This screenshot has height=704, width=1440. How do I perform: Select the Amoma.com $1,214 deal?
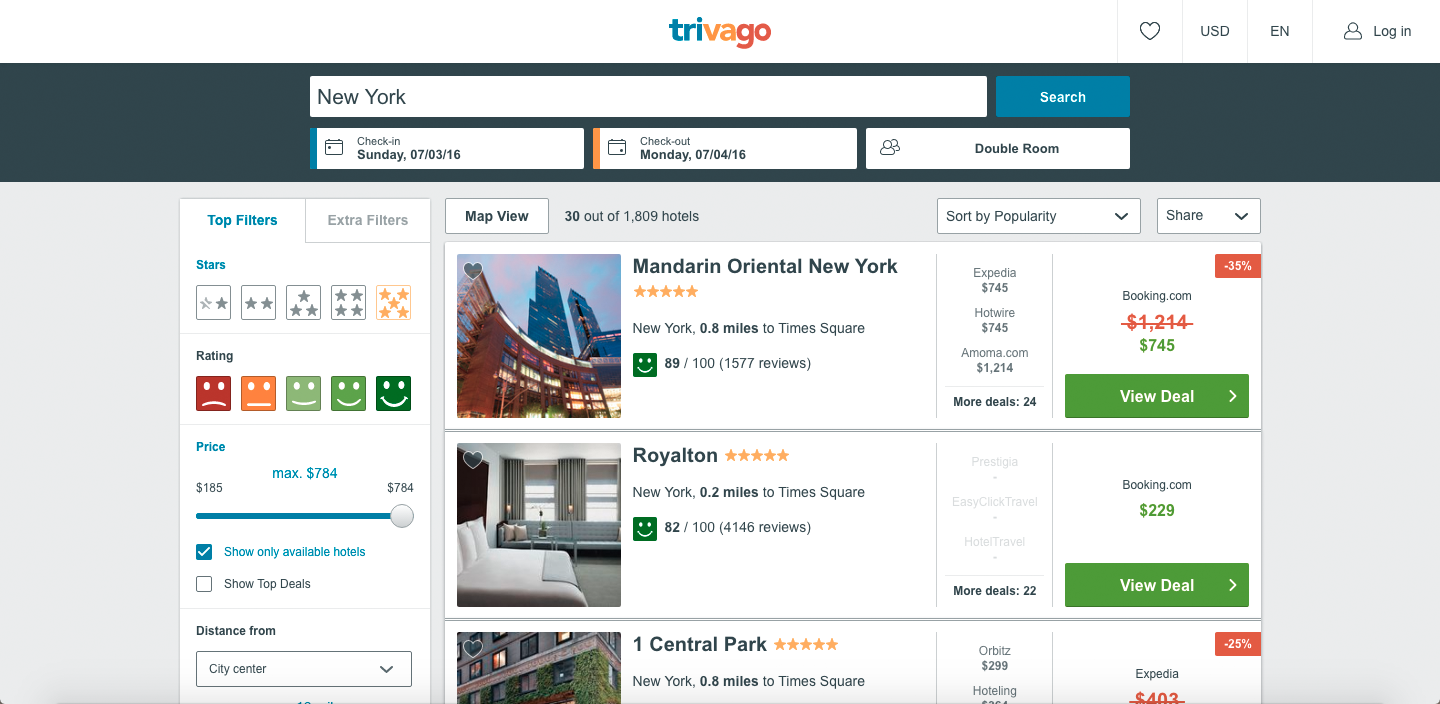point(995,360)
